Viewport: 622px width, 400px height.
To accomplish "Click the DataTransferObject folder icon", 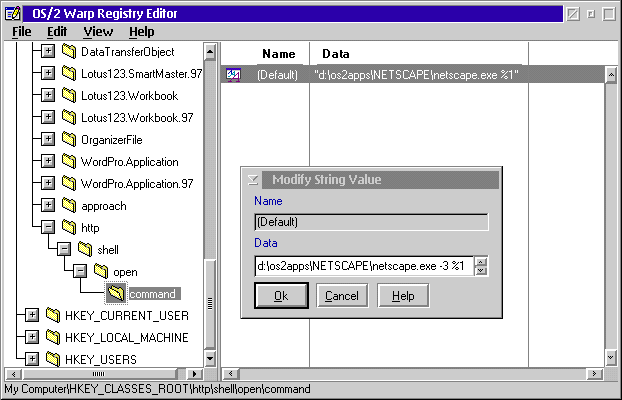I will coord(68,51).
